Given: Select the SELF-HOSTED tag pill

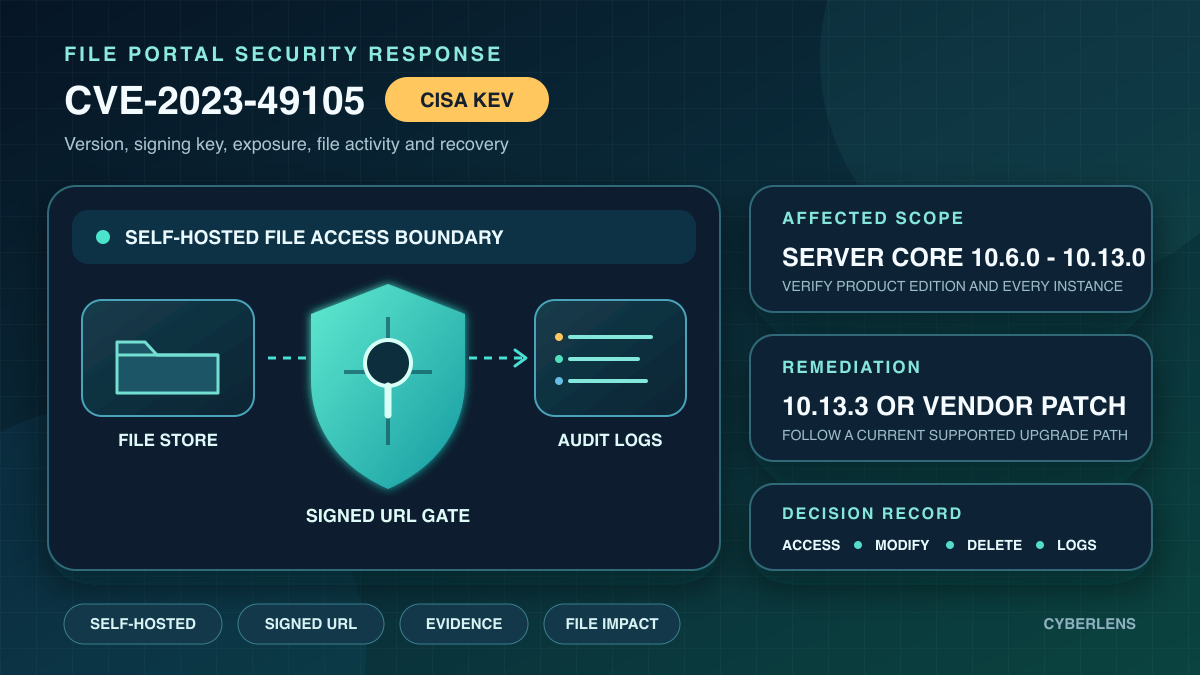Looking at the screenshot, I should (143, 624).
